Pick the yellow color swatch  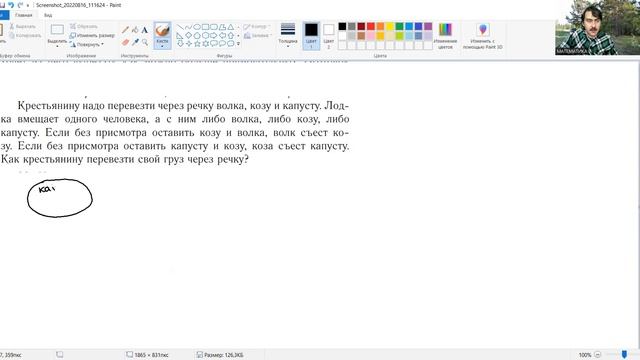390,27
